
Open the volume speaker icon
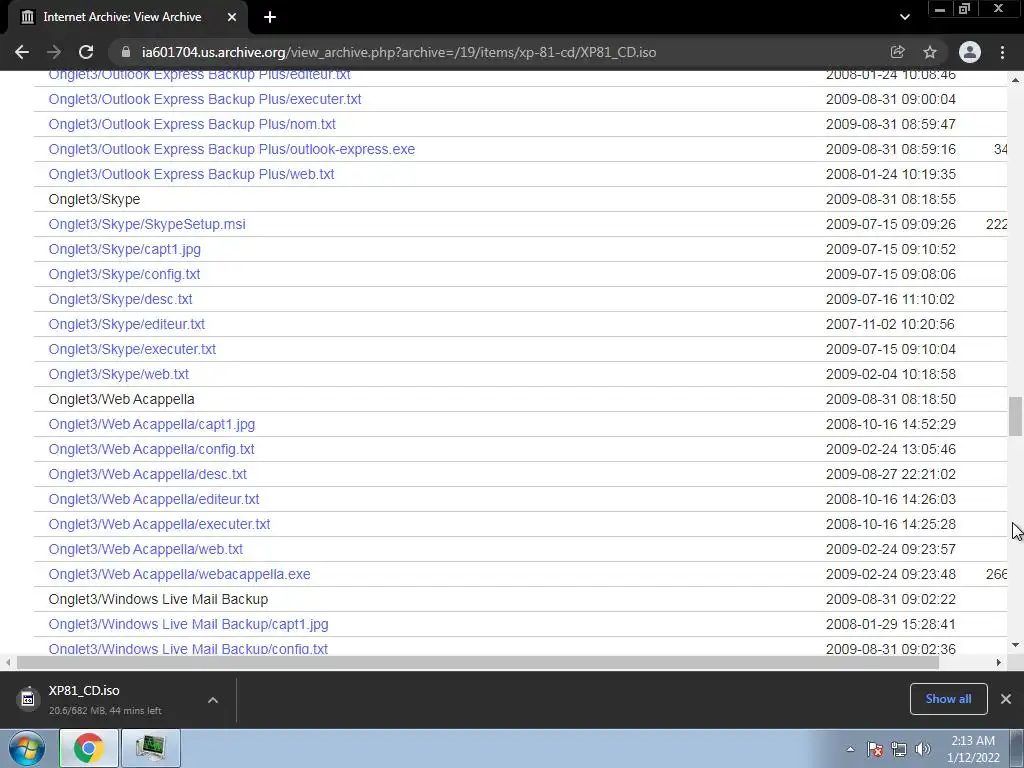click(922, 749)
